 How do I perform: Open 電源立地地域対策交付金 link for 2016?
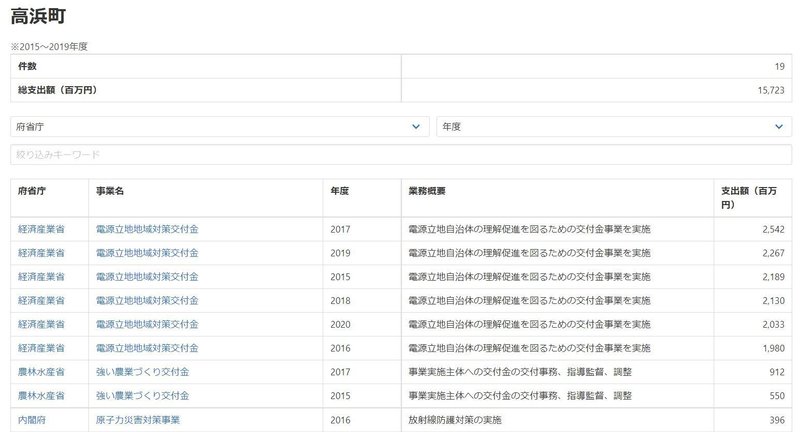pyautogui.click(x=147, y=348)
